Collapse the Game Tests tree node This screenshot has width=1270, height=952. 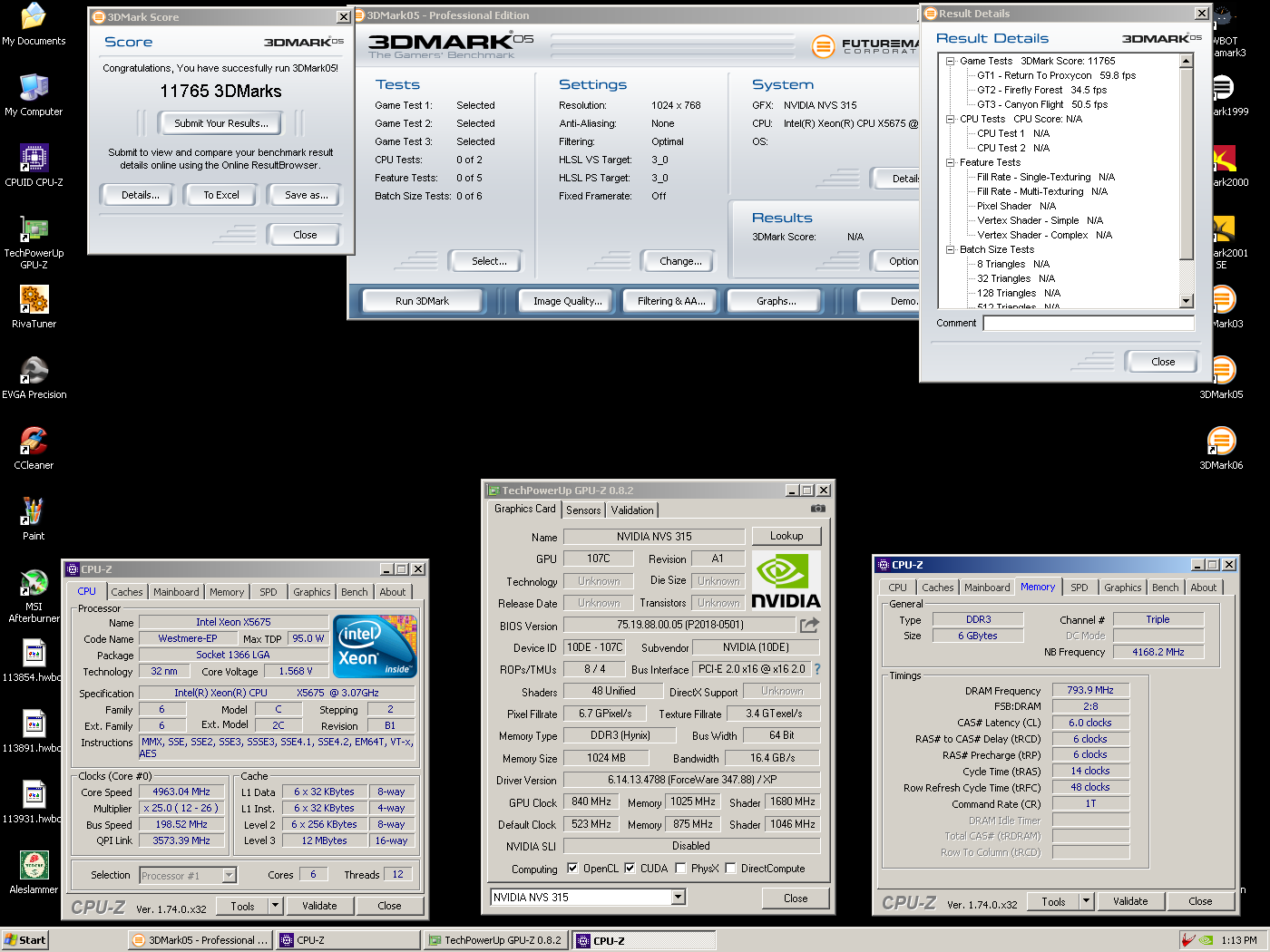tap(951, 61)
